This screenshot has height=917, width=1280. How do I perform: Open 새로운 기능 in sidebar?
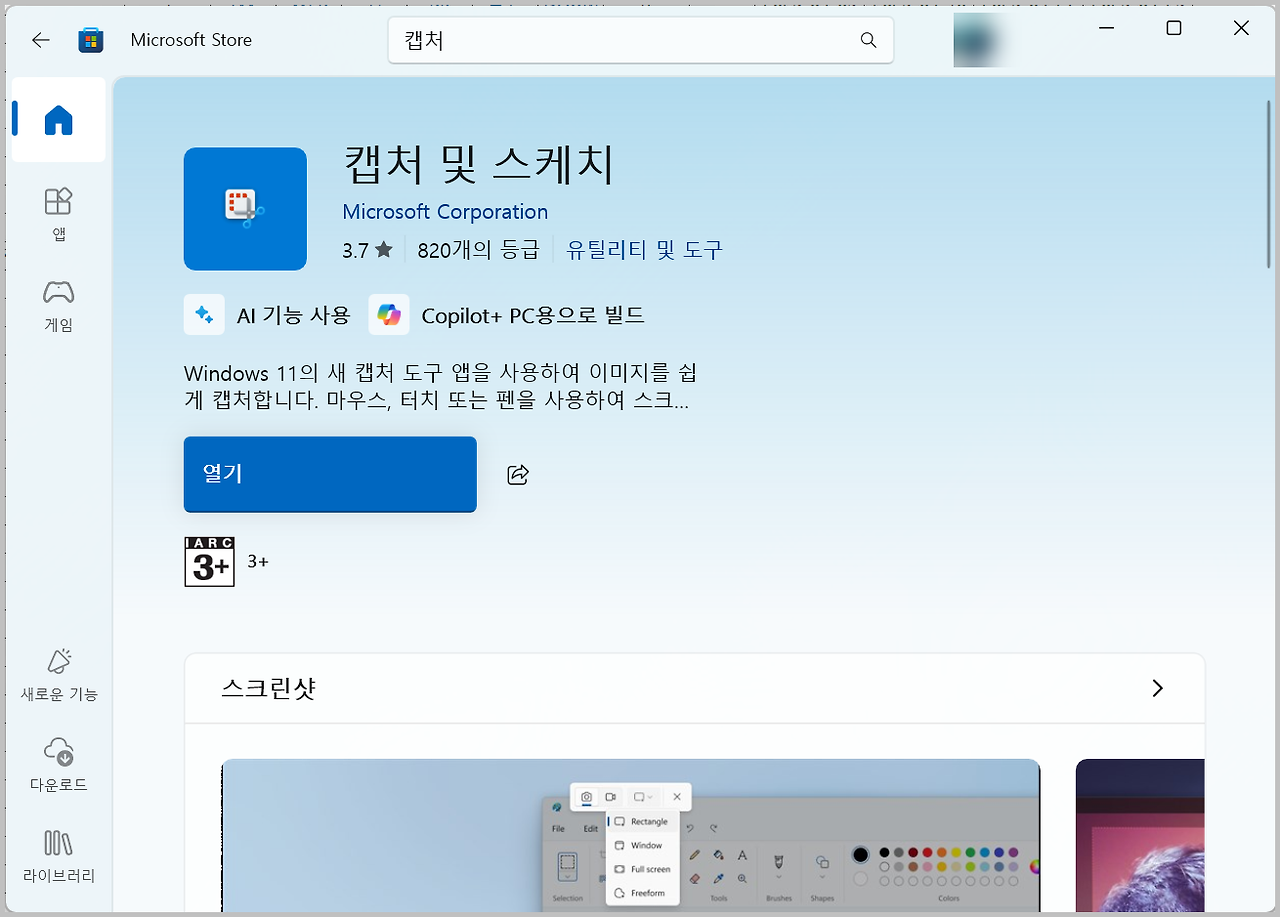(59, 674)
